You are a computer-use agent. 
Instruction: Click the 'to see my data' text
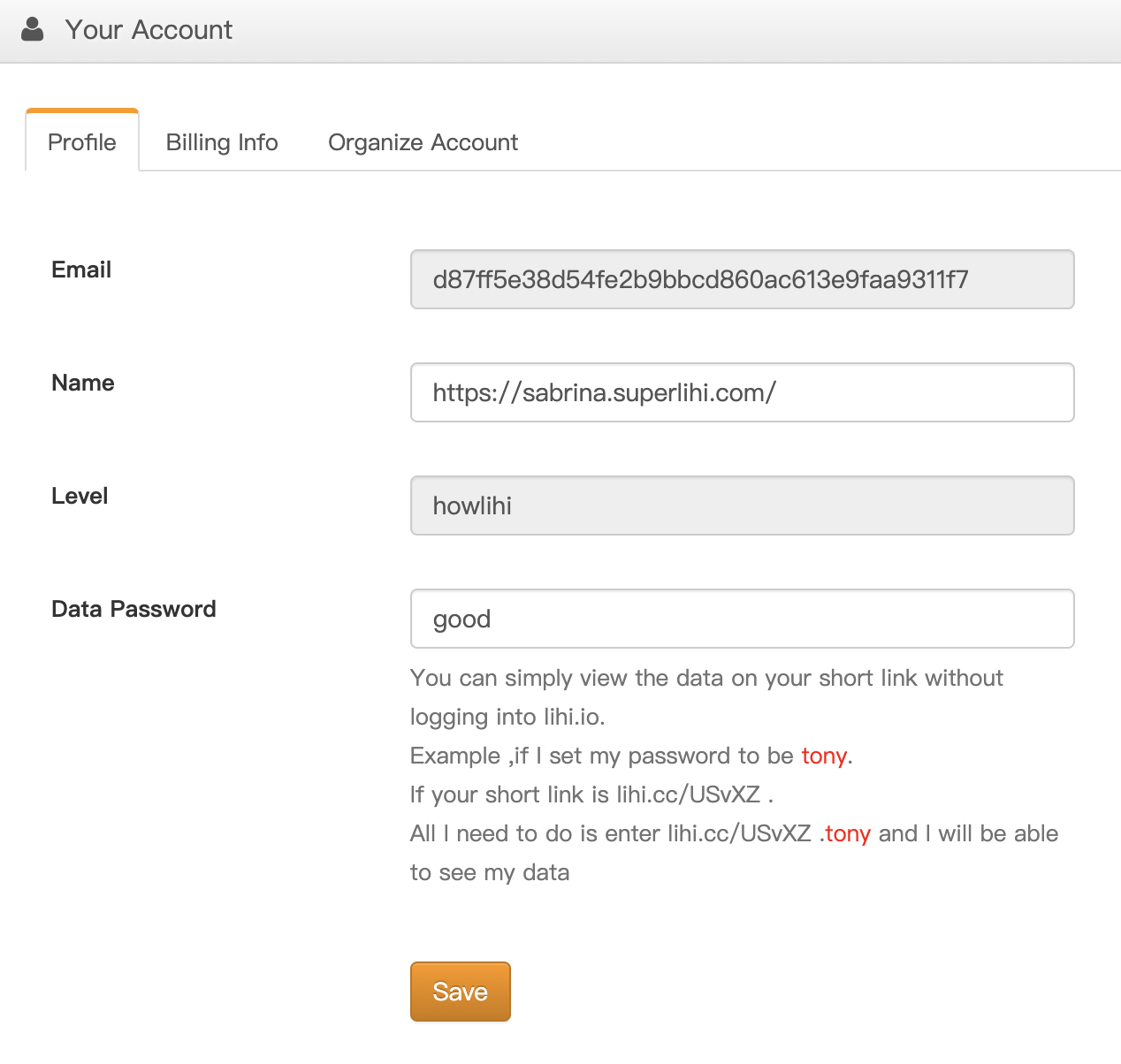point(490,872)
